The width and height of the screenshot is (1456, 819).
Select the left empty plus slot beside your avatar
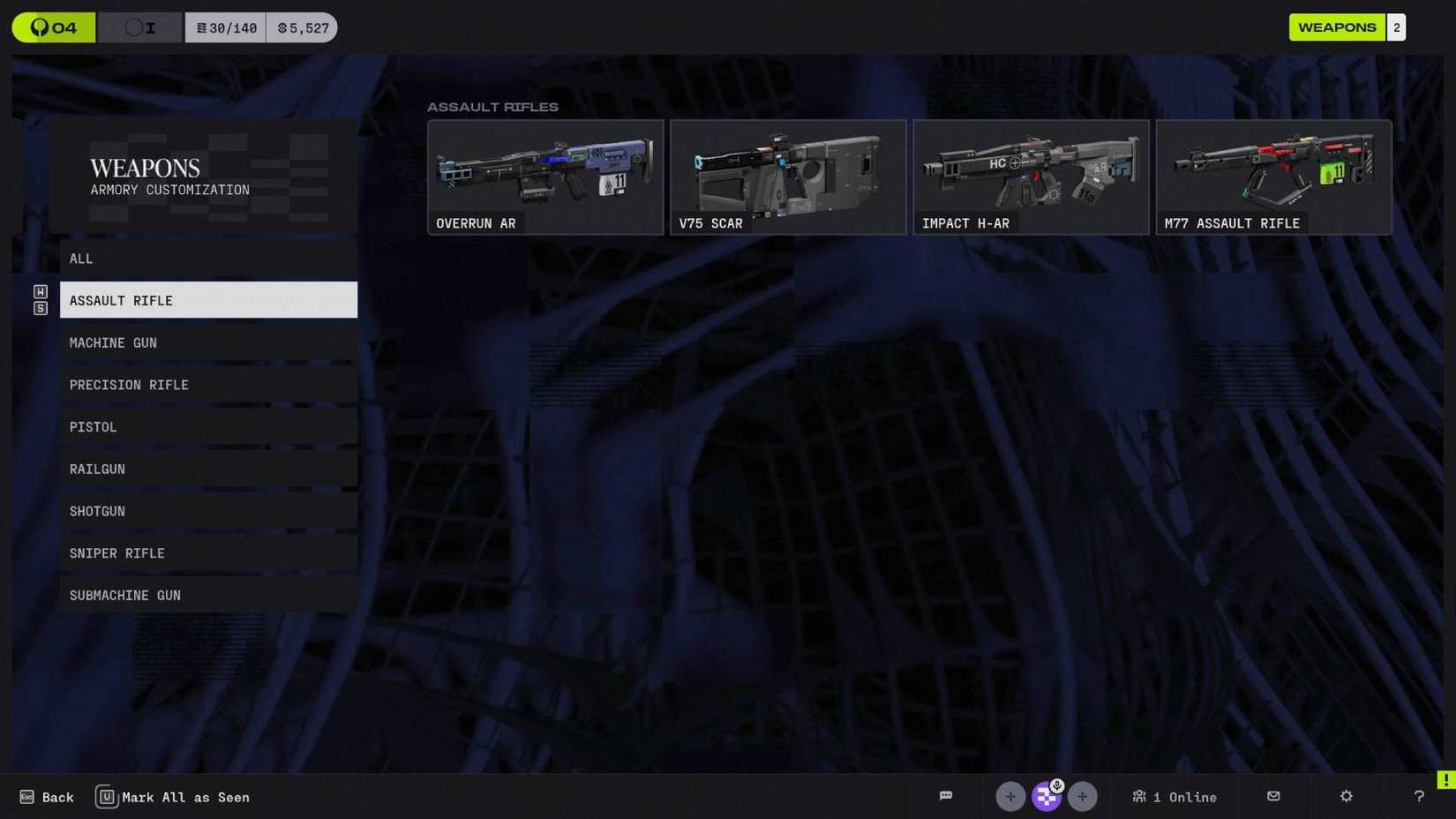pyautogui.click(x=1010, y=796)
